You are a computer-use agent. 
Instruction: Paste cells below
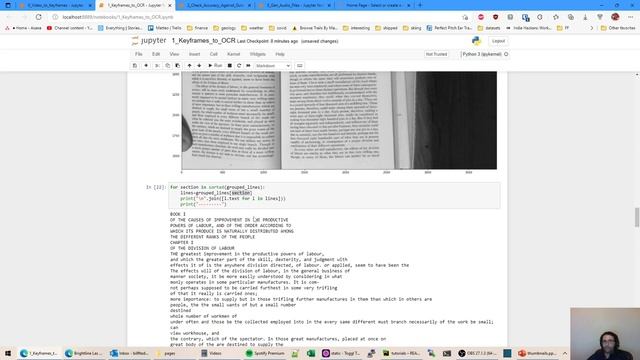coord(178,66)
